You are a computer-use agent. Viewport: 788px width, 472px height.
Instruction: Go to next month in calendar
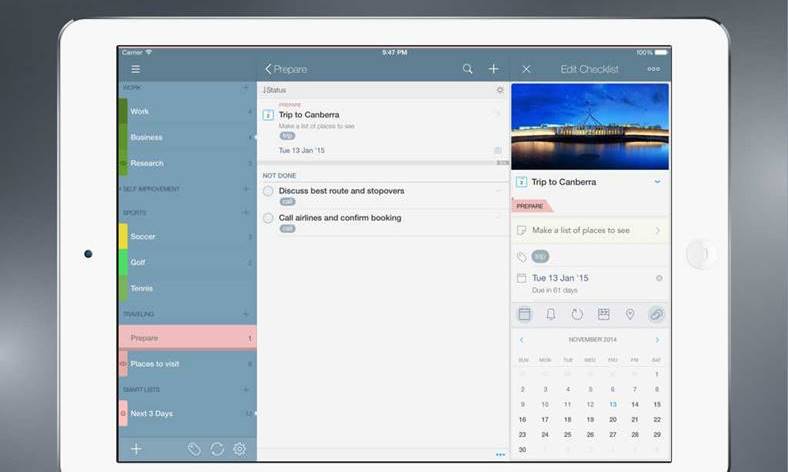point(657,340)
